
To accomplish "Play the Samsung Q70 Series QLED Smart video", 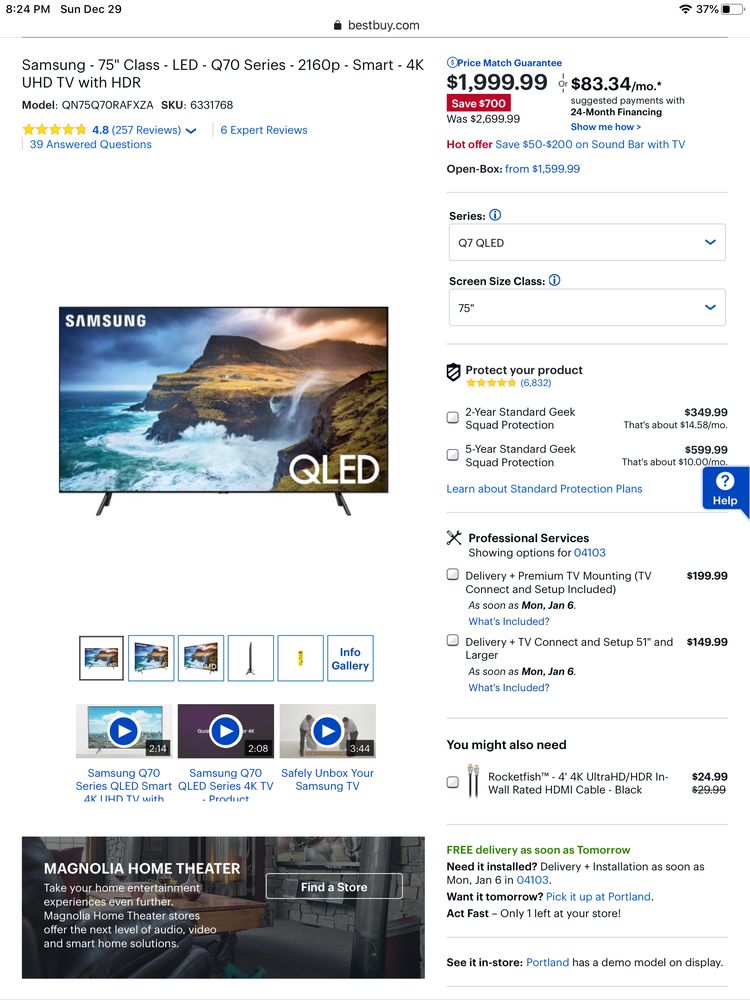I will (x=123, y=731).
